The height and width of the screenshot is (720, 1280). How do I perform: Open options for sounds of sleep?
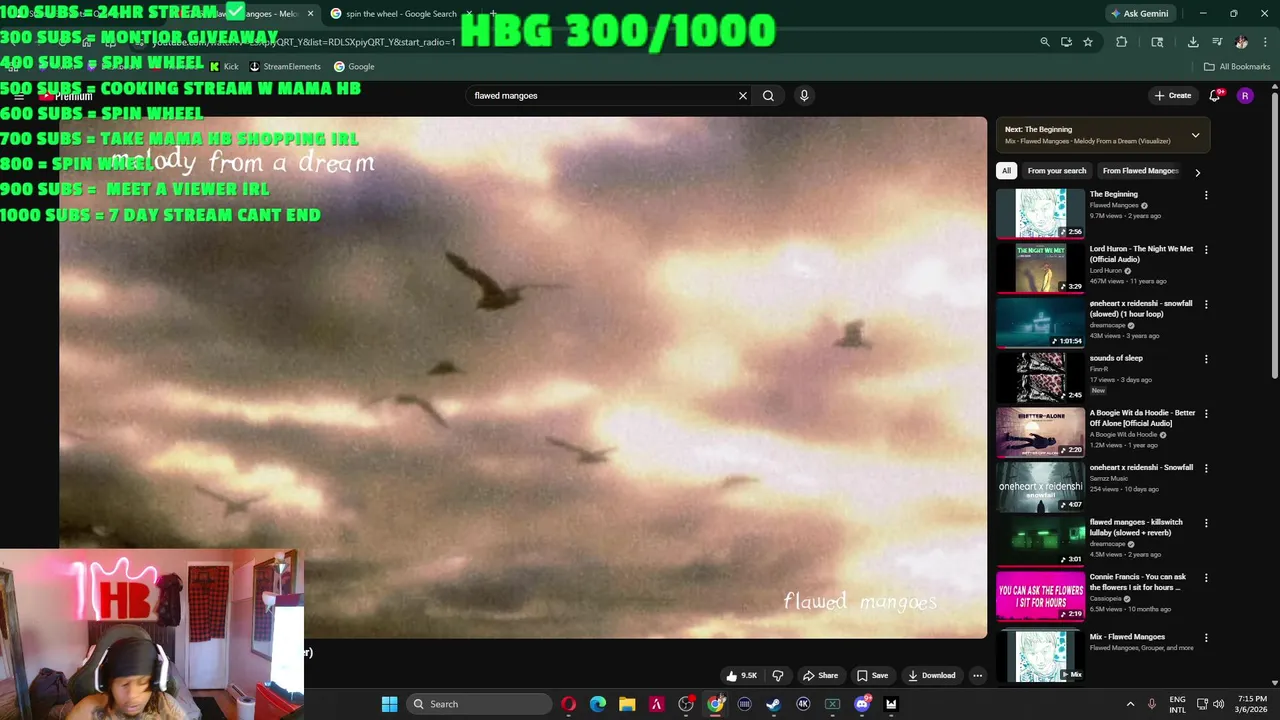click(1206, 359)
